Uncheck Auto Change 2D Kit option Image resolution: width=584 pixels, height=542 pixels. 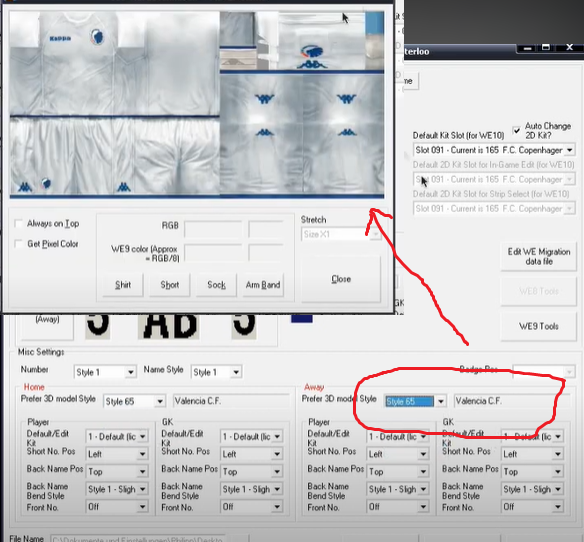516,130
